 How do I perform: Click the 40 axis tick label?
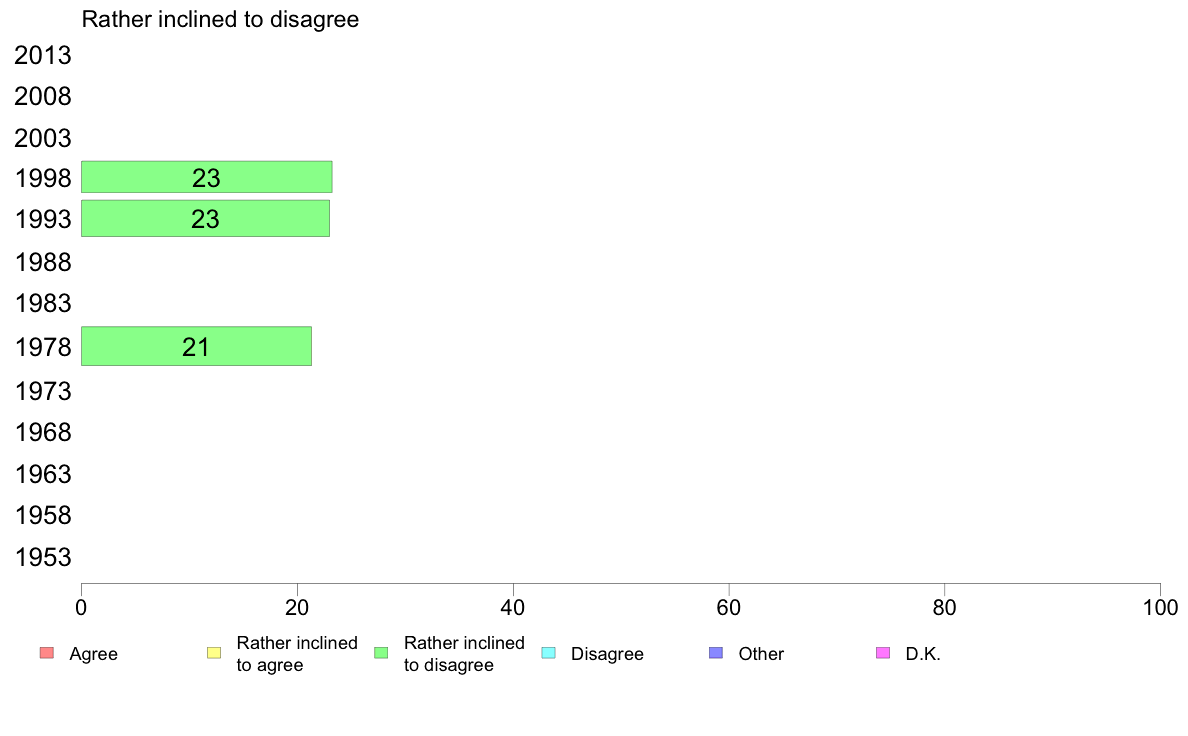[x=513, y=608]
